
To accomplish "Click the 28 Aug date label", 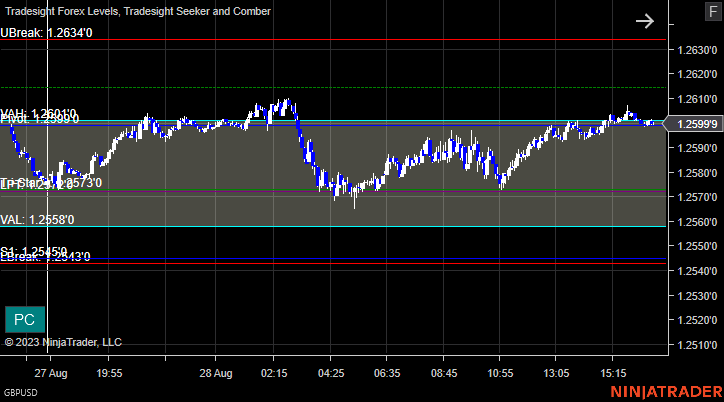I will (x=216, y=373).
